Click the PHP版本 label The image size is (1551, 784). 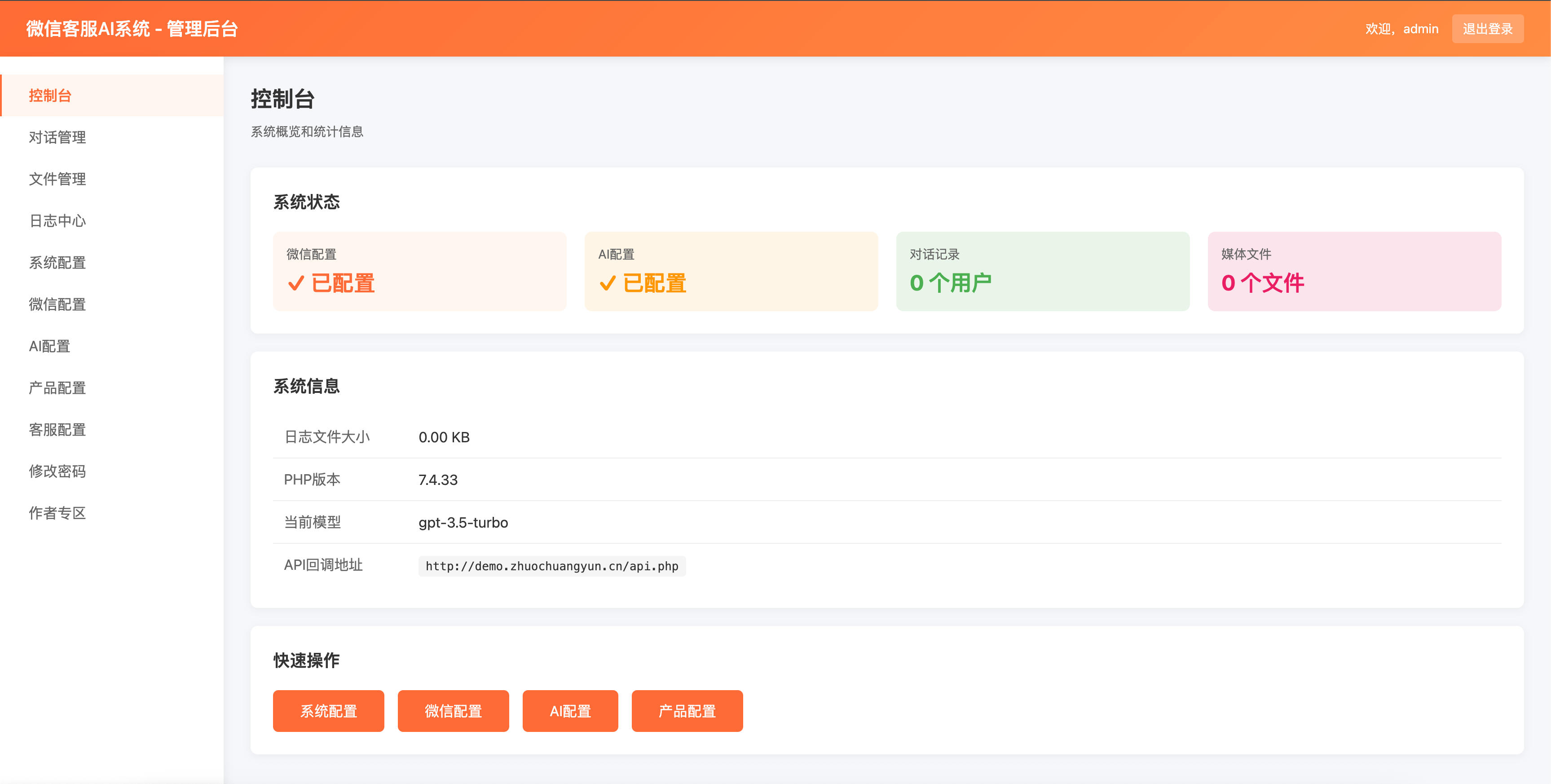(312, 479)
